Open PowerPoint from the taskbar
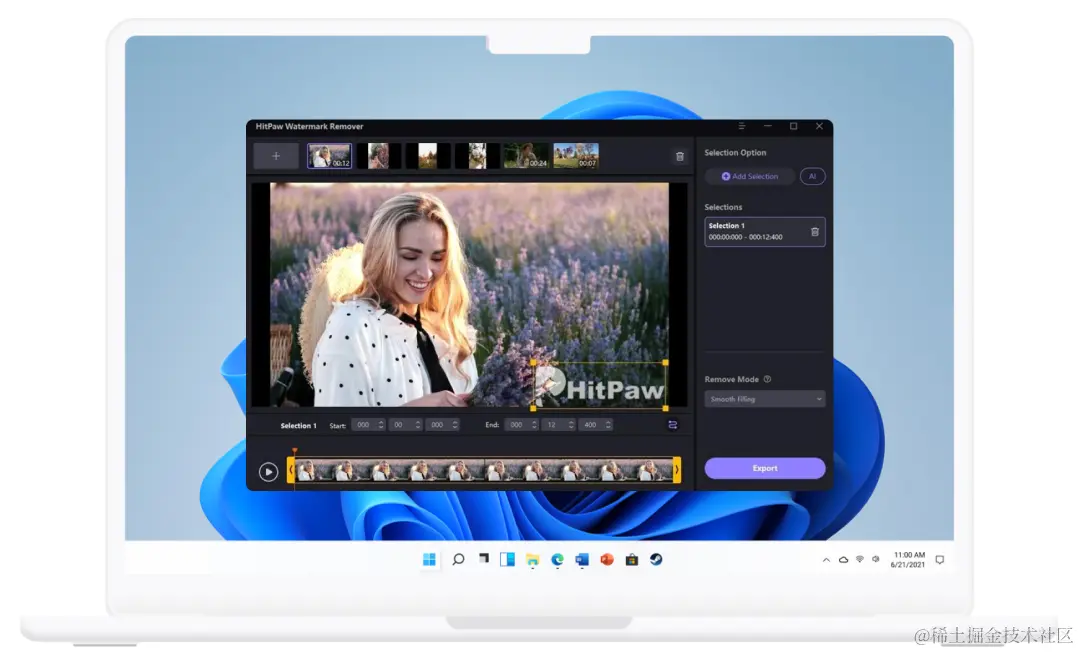The height and width of the screenshot is (652, 1080). click(x=607, y=560)
